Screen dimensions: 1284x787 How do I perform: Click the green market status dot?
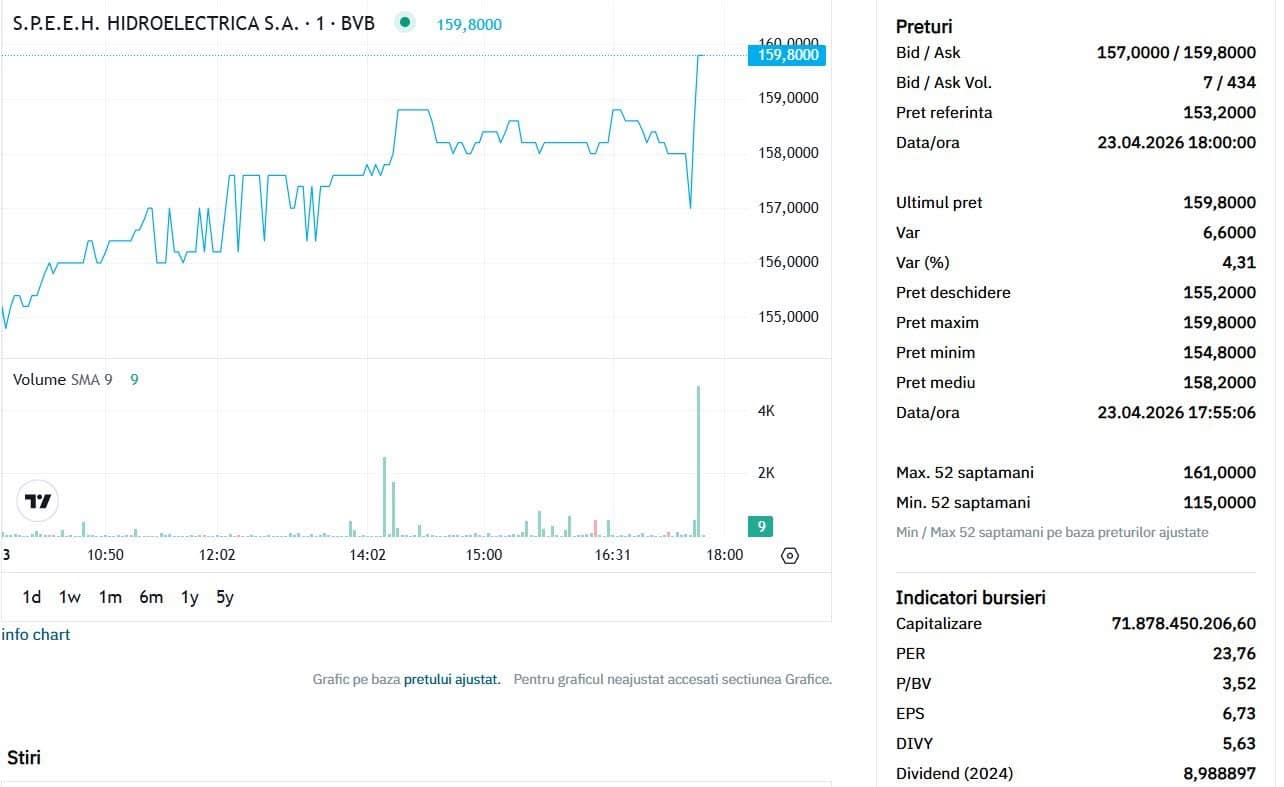404,23
